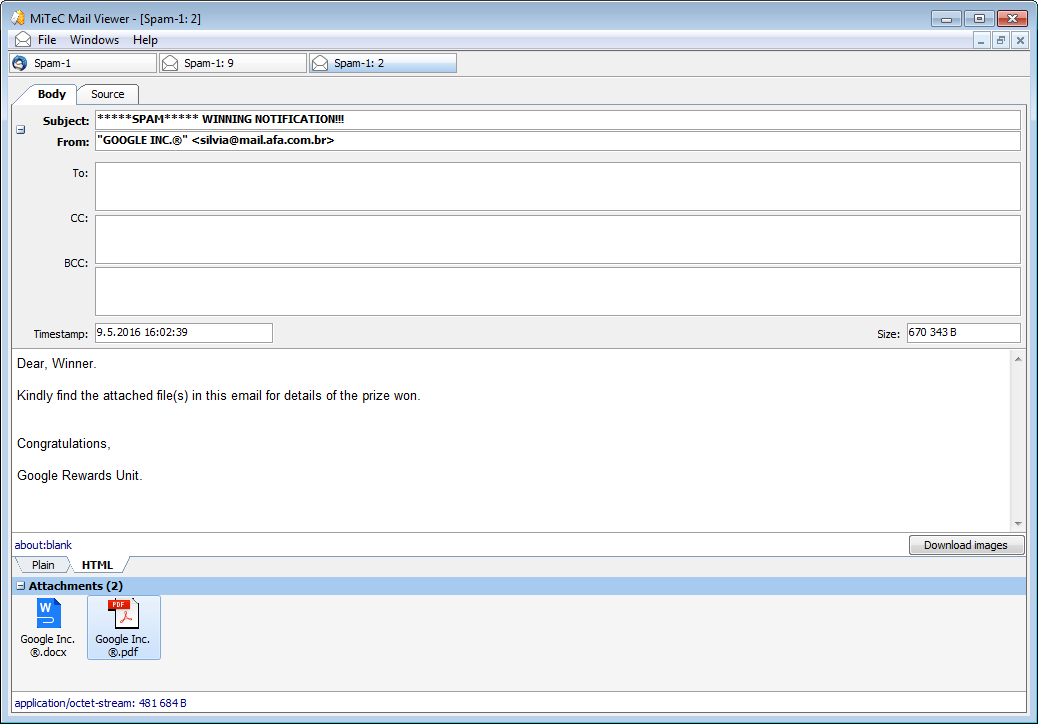Image resolution: width=1038 pixels, height=724 pixels.
Task: Select the Google Inc.®.pdf attachment
Action: (x=124, y=627)
